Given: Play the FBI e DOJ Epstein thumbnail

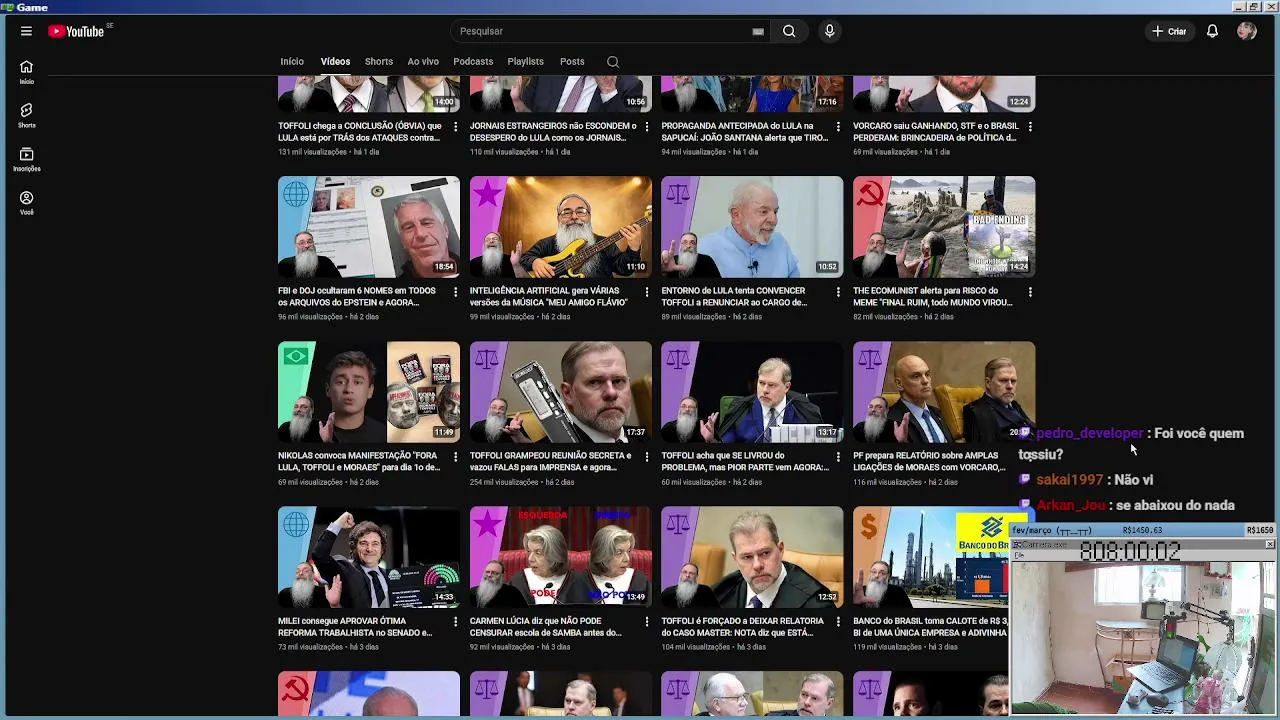Looking at the screenshot, I should click(369, 227).
